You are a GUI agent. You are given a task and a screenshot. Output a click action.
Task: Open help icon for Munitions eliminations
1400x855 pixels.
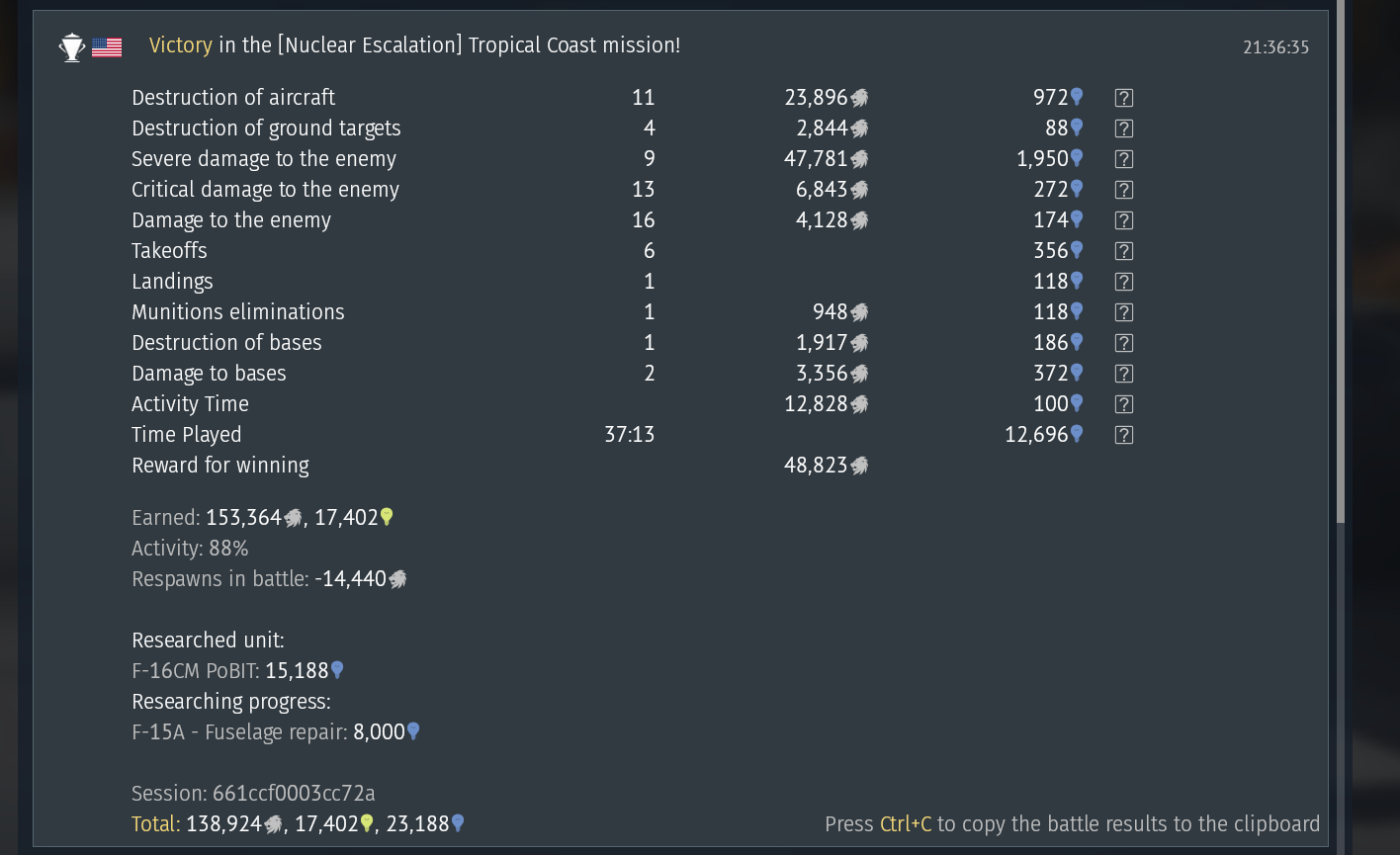pos(1123,312)
